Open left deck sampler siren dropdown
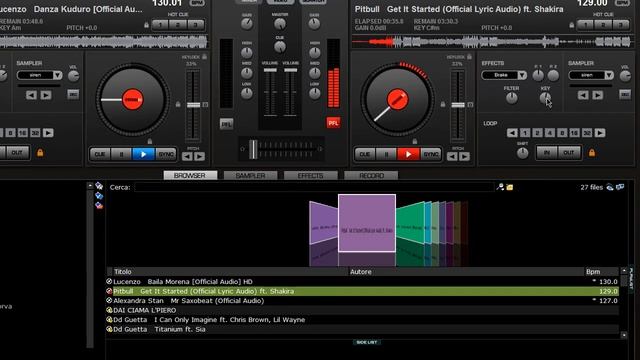 pos(58,75)
